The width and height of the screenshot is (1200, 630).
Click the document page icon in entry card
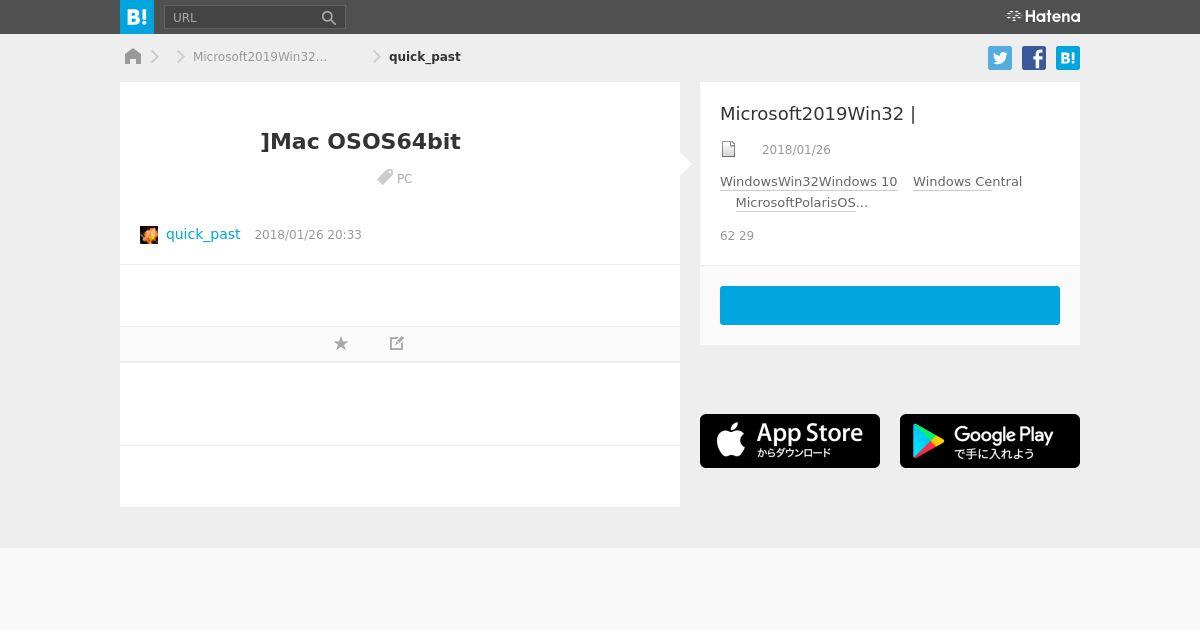(x=729, y=149)
